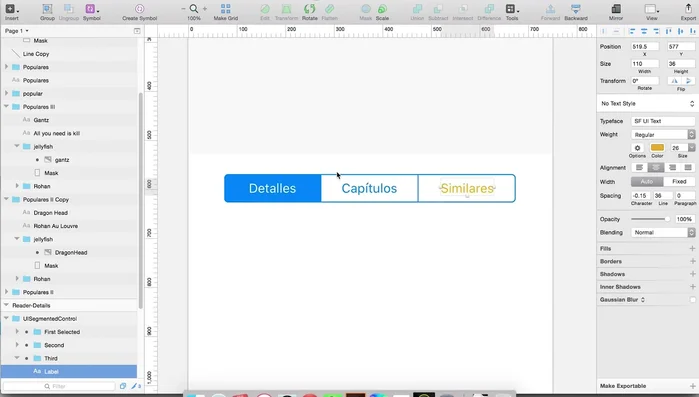
Task: Set text alignment to left
Action: (x=639, y=168)
